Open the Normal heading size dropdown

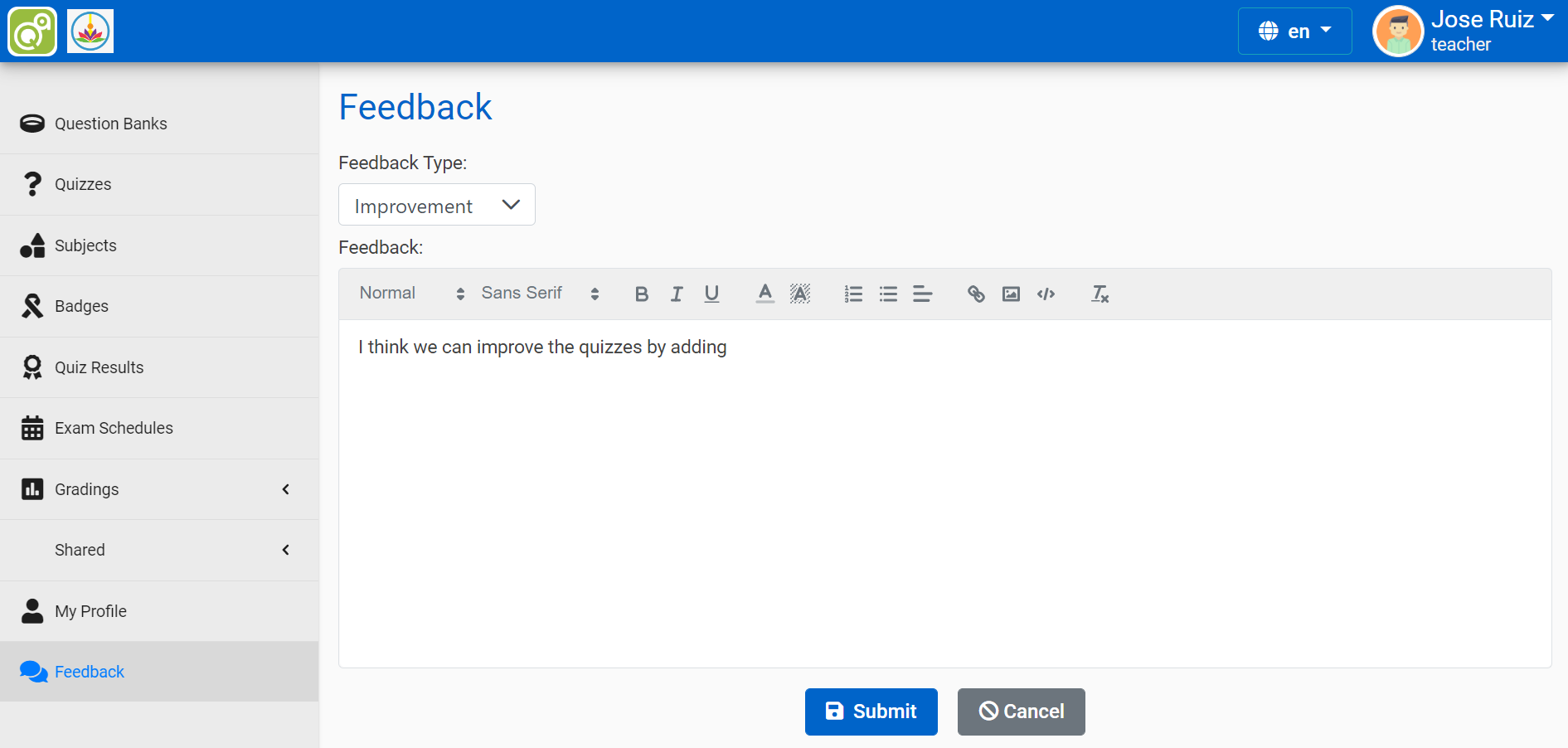coord(411,294)
